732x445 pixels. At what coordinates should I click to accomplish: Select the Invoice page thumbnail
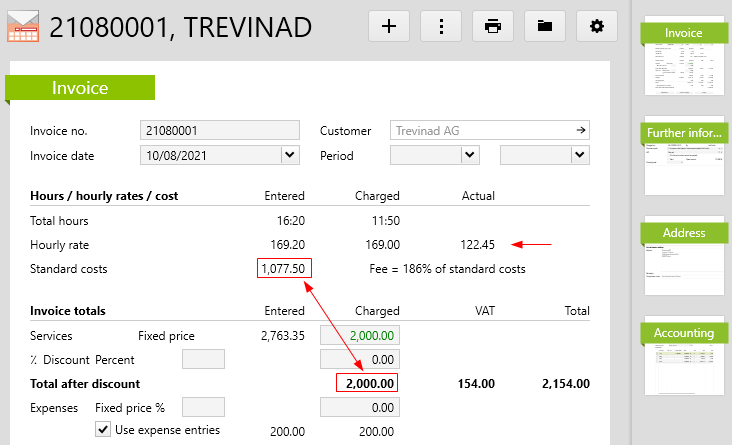(684, 59)
